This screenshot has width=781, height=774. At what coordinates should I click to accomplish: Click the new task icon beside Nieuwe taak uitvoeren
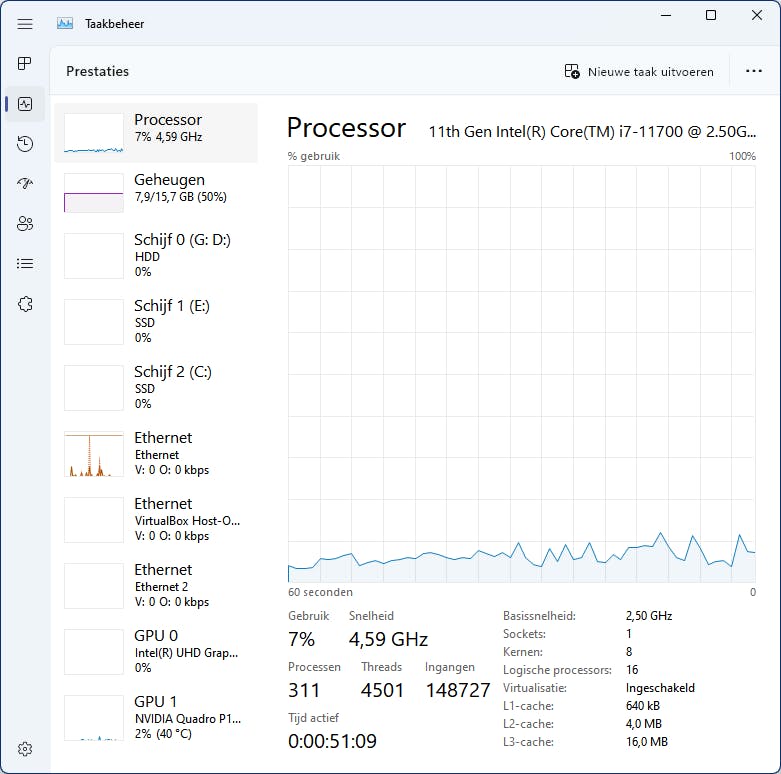[572, 71]
